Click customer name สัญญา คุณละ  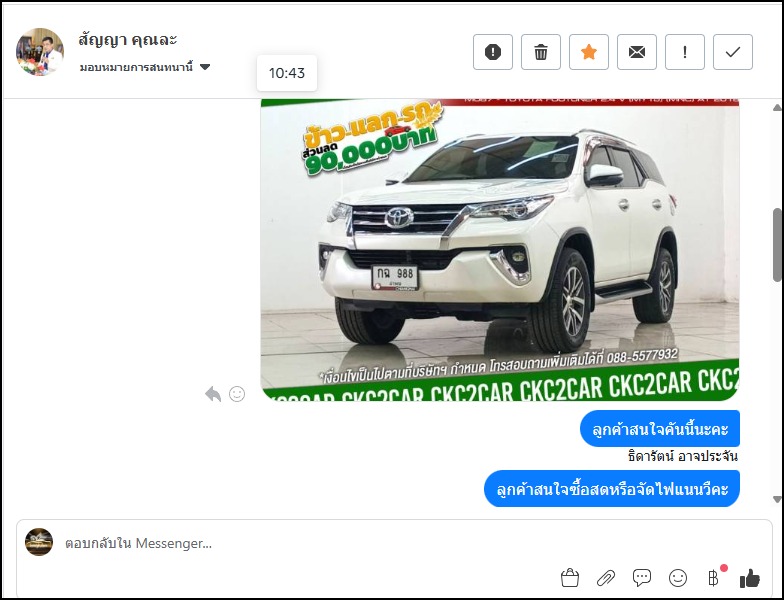pos(128,40)
